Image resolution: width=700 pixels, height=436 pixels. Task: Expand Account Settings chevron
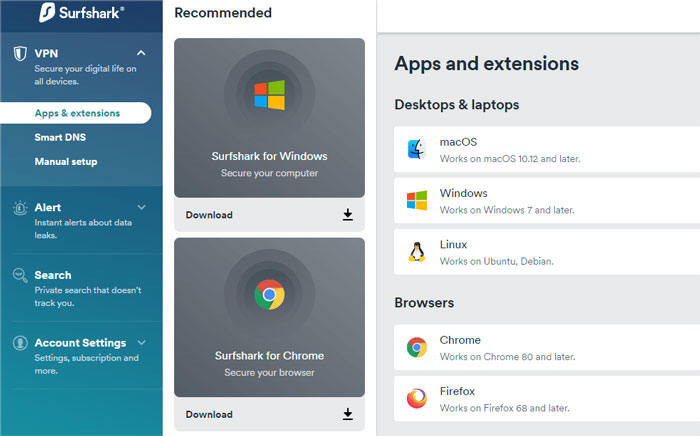(142, 342)
